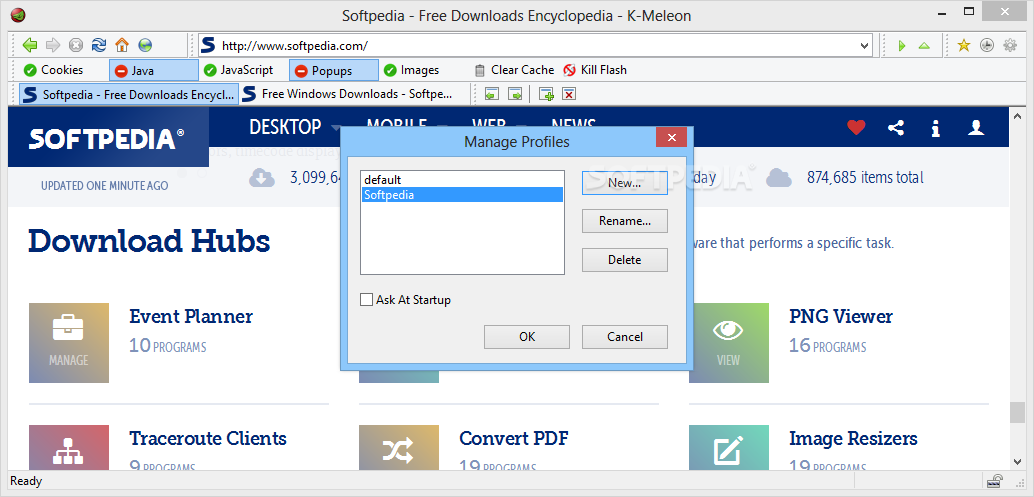This screenshot has width=1034, height=497.
Task: Click the New... button in Manage Profiles
Action: tap(624, 183)
